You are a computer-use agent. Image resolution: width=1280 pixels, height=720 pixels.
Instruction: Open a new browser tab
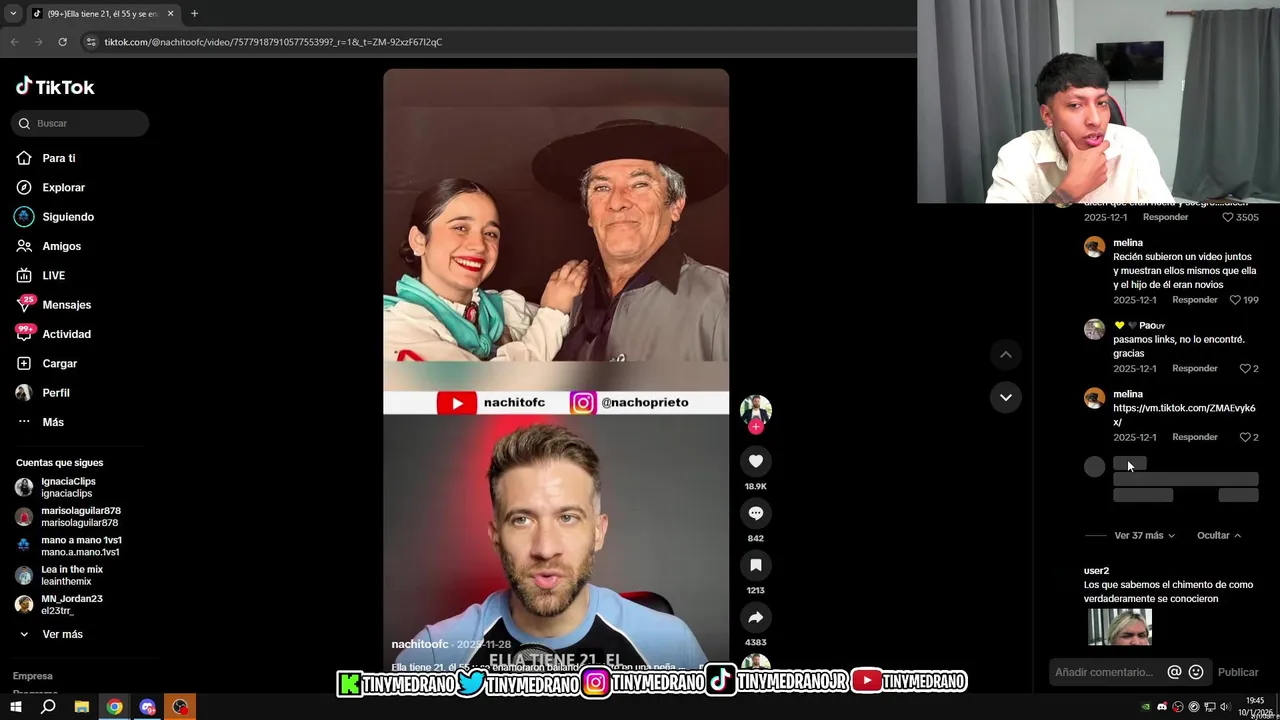coord(194,14)
